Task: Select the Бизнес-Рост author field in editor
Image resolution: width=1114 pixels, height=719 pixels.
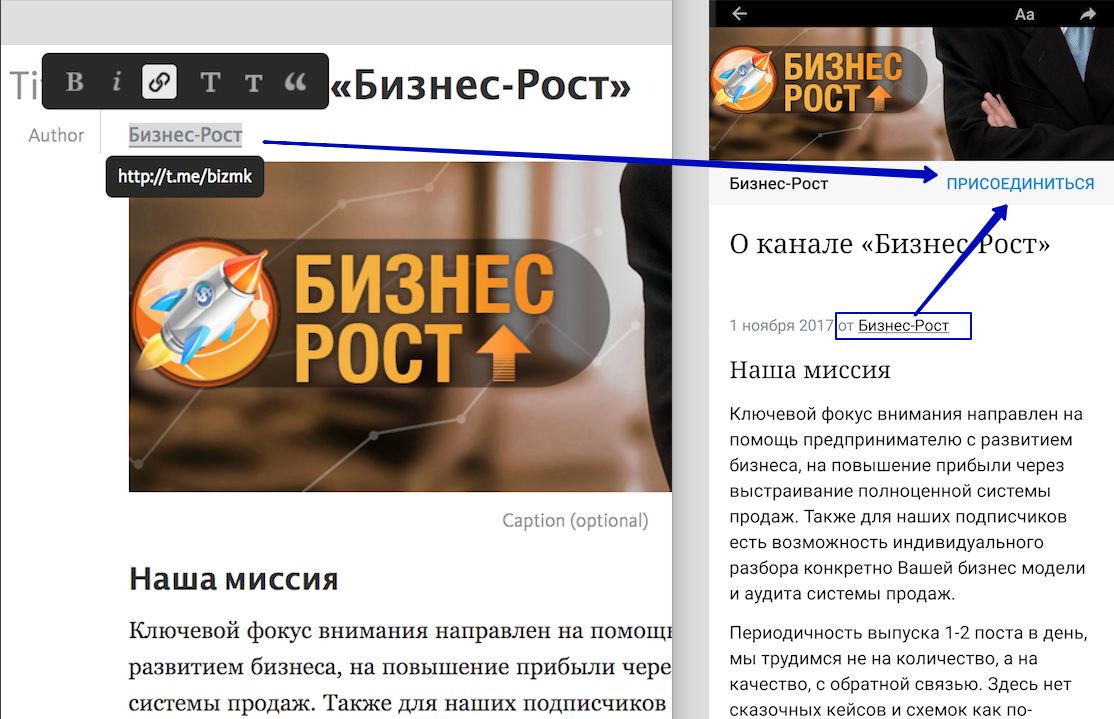Action: click(x=185, y=135)
